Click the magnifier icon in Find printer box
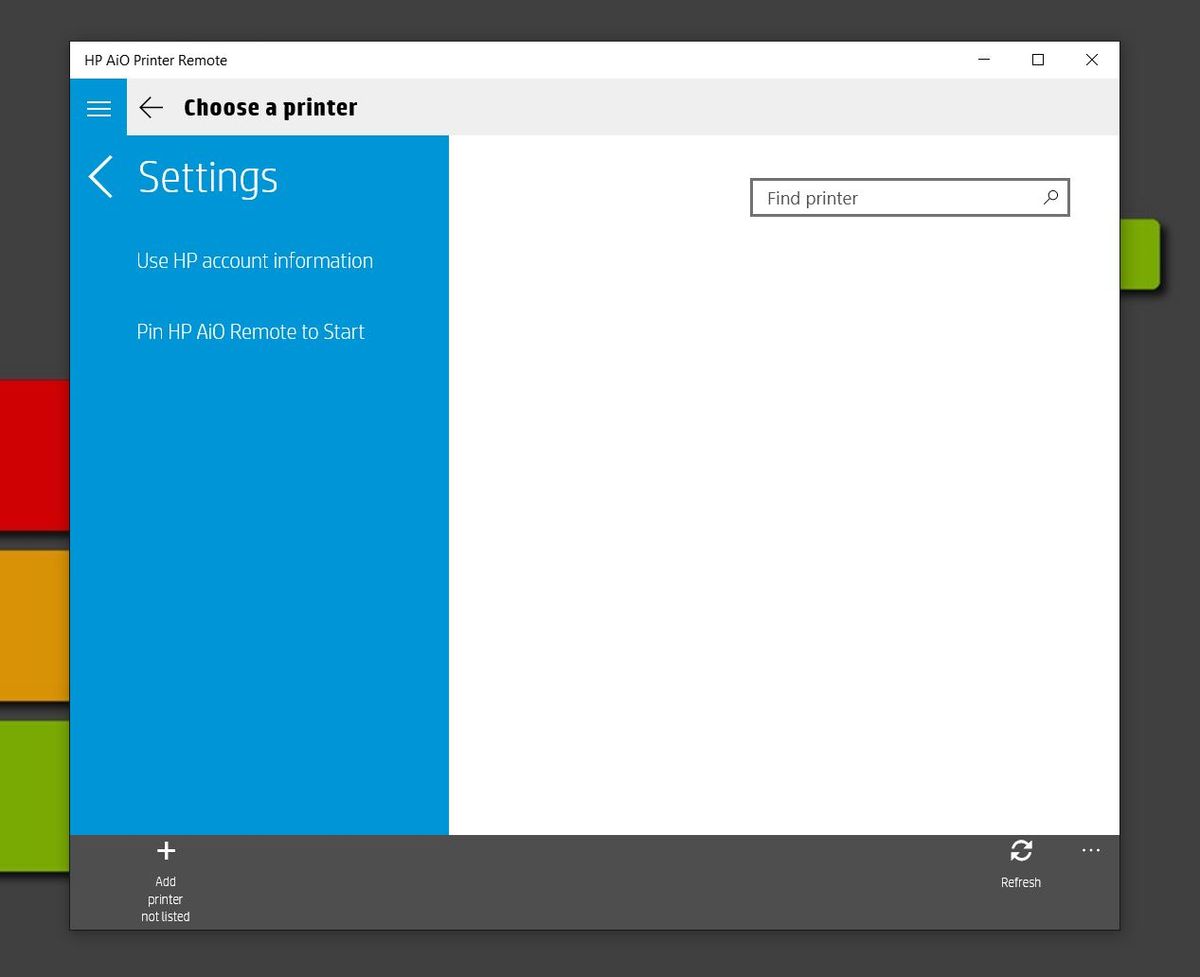The image size is (1200, 977). pyautogui.click(x=1051, y=198)
